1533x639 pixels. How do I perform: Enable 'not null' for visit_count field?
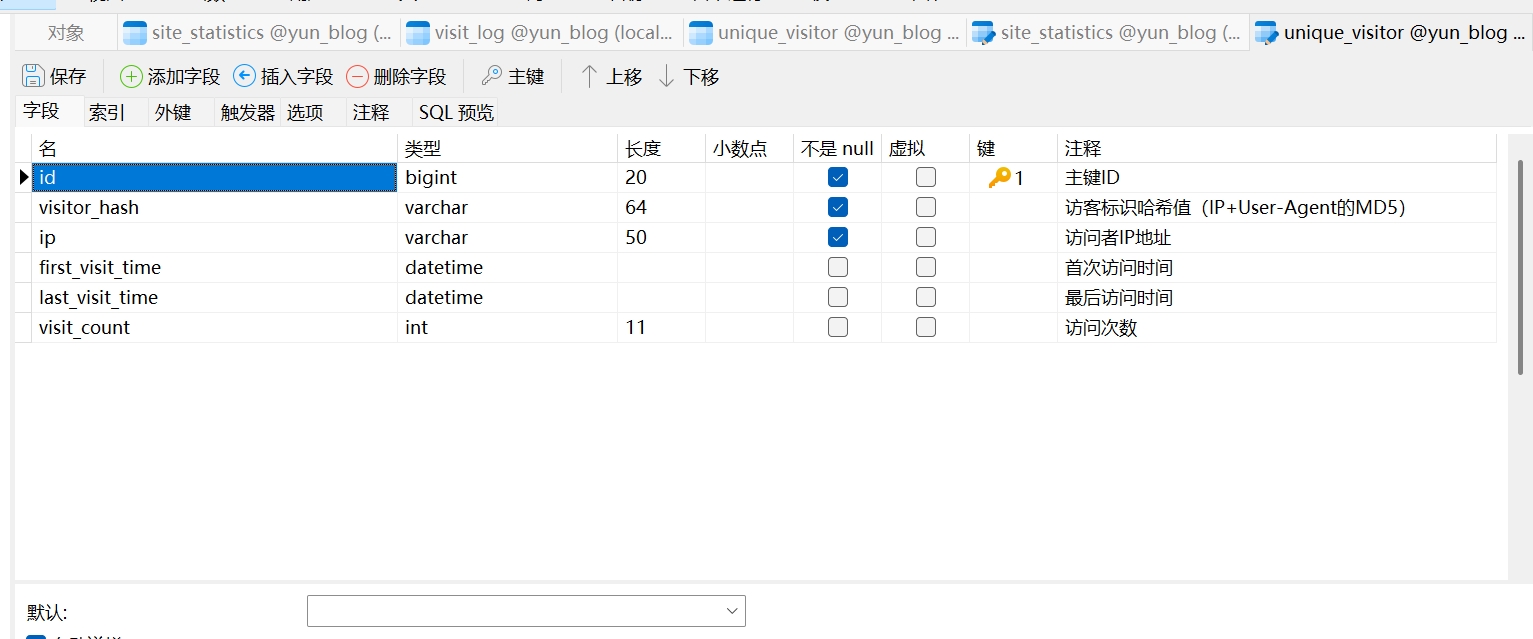pyautogui.click(x=838, y=328)
